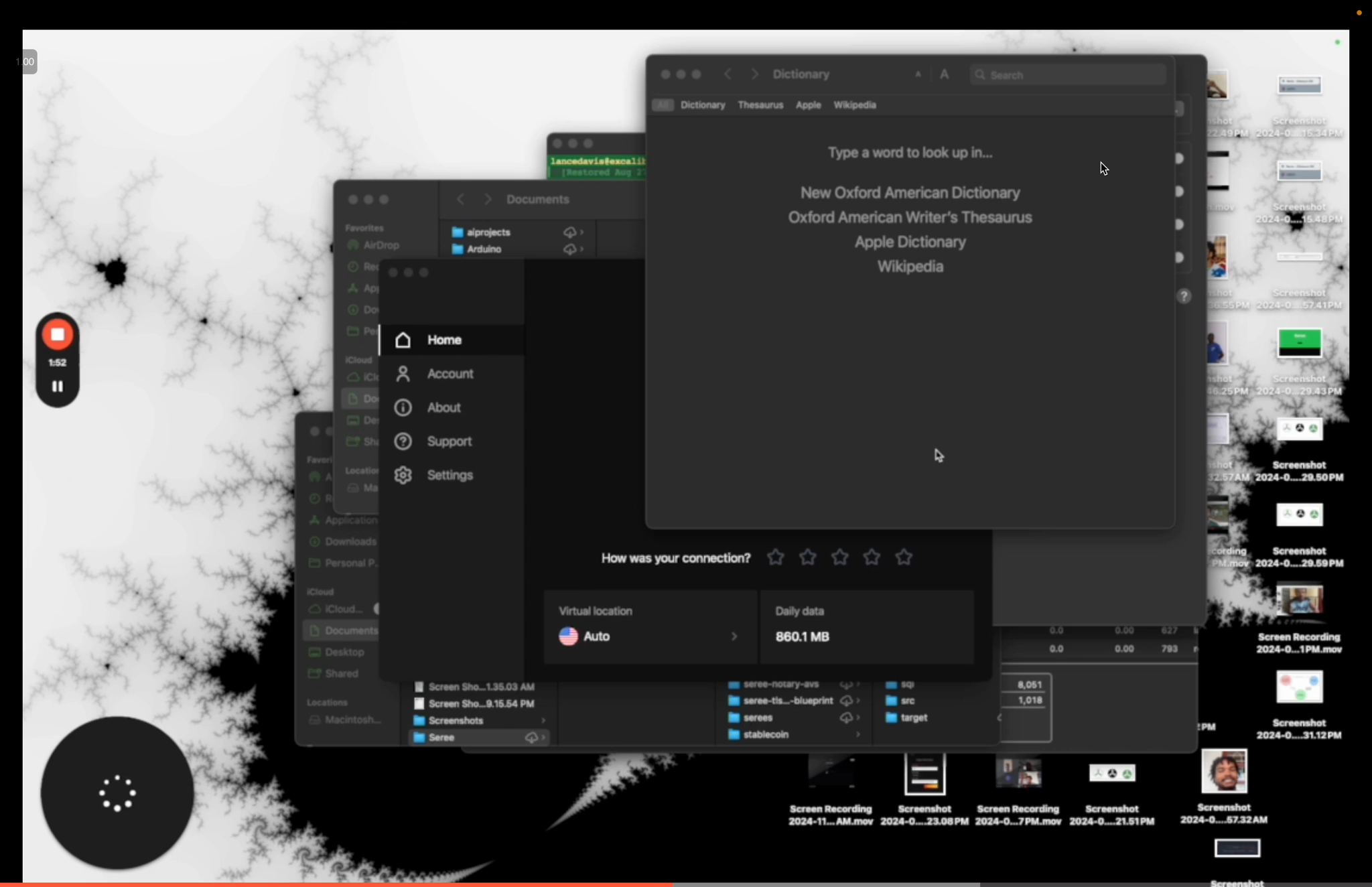Click the help question mark button behind Dictionary
The width and height of the screenshot is (1372, 887).
pos(1184,296)
